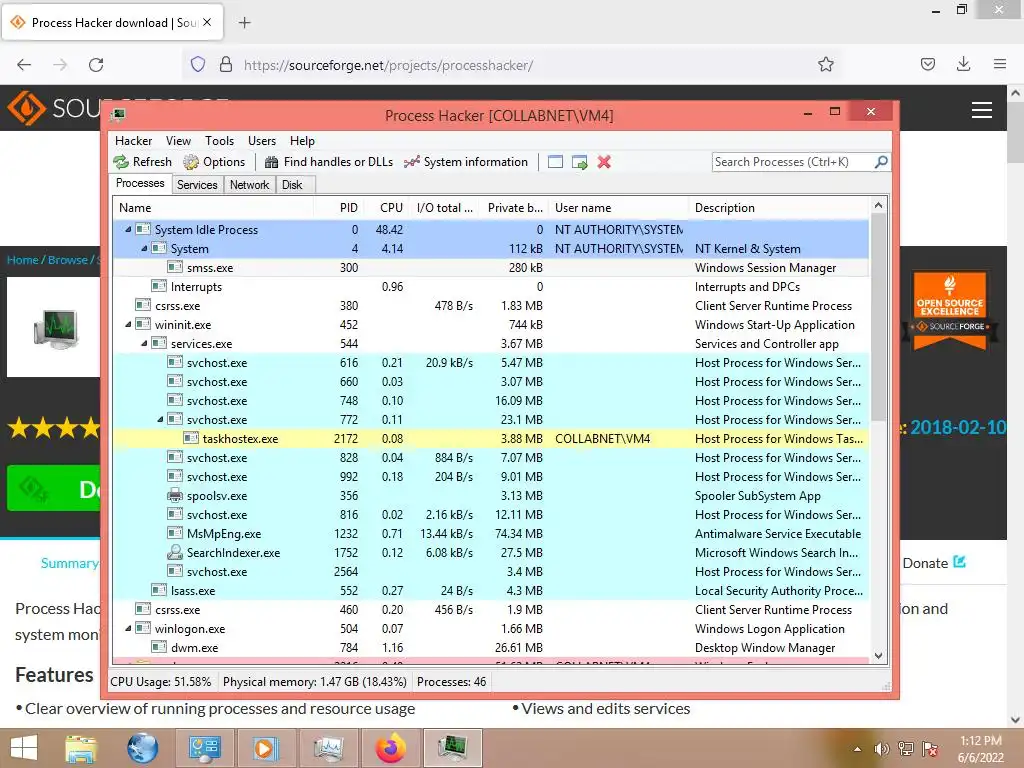Click the process list scroll-up arrow
Image resolution: width=1024 pixels, height=768 pixels.
(878, 205)
